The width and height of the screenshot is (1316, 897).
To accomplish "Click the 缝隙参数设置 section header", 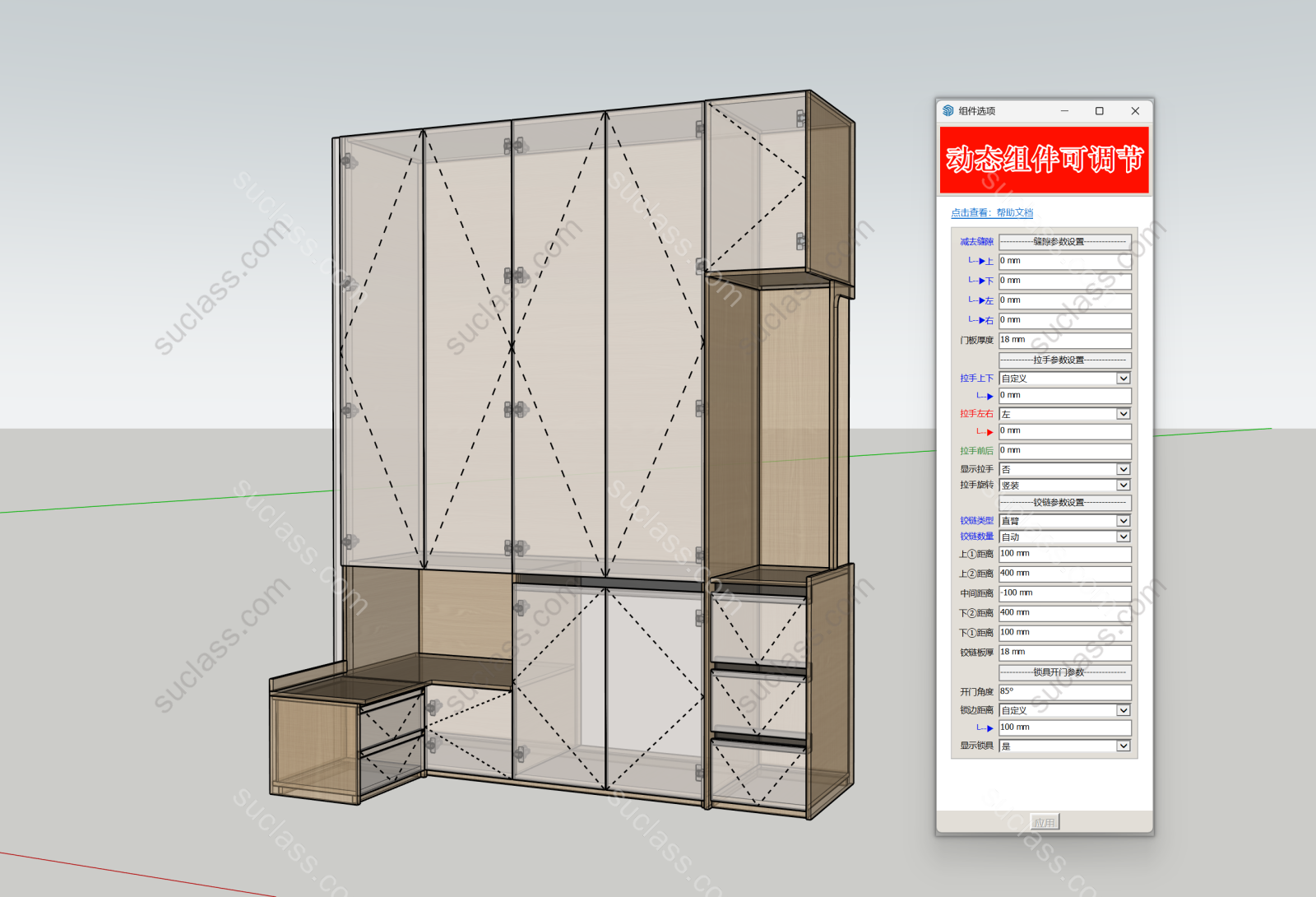I will pyautogui.click(x=1064, y=242).
